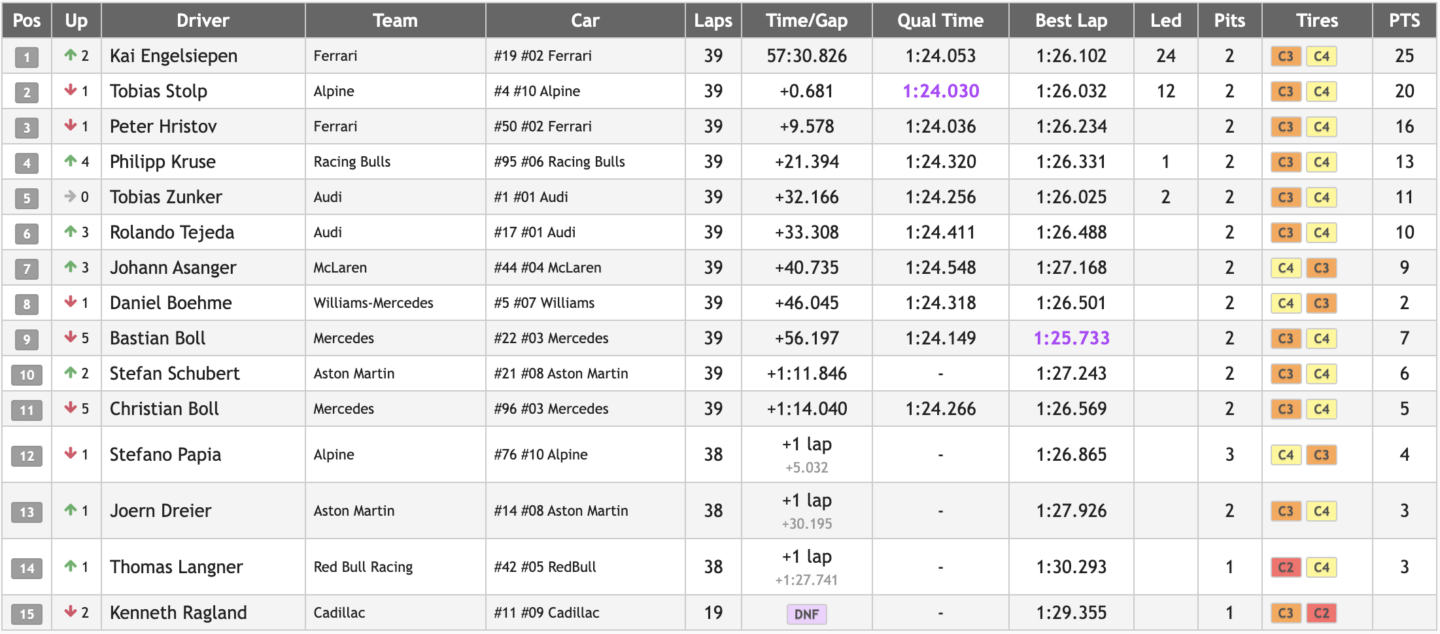The image size is (1440, 634).
Task: Click position 15 badge in last row
Action: pyautogui.click(x=27, y=614)
